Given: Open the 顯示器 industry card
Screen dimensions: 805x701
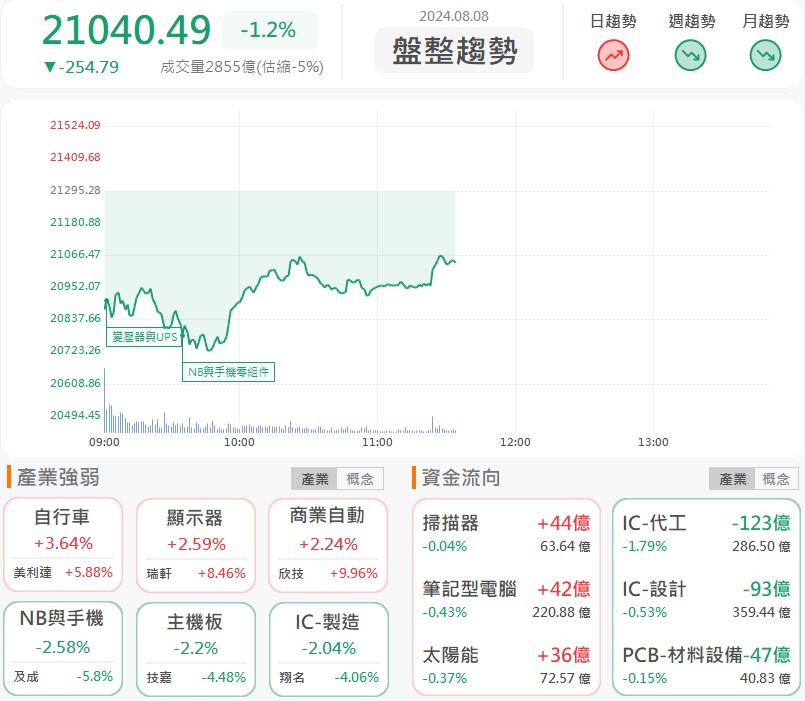Looking at the screenshot, I should [x=196, y=545].
